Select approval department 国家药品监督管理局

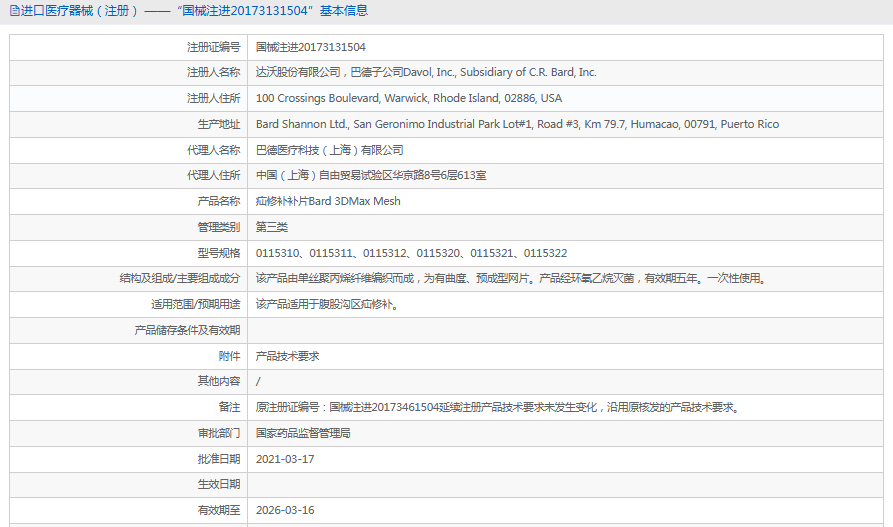[x=303, y=434]
